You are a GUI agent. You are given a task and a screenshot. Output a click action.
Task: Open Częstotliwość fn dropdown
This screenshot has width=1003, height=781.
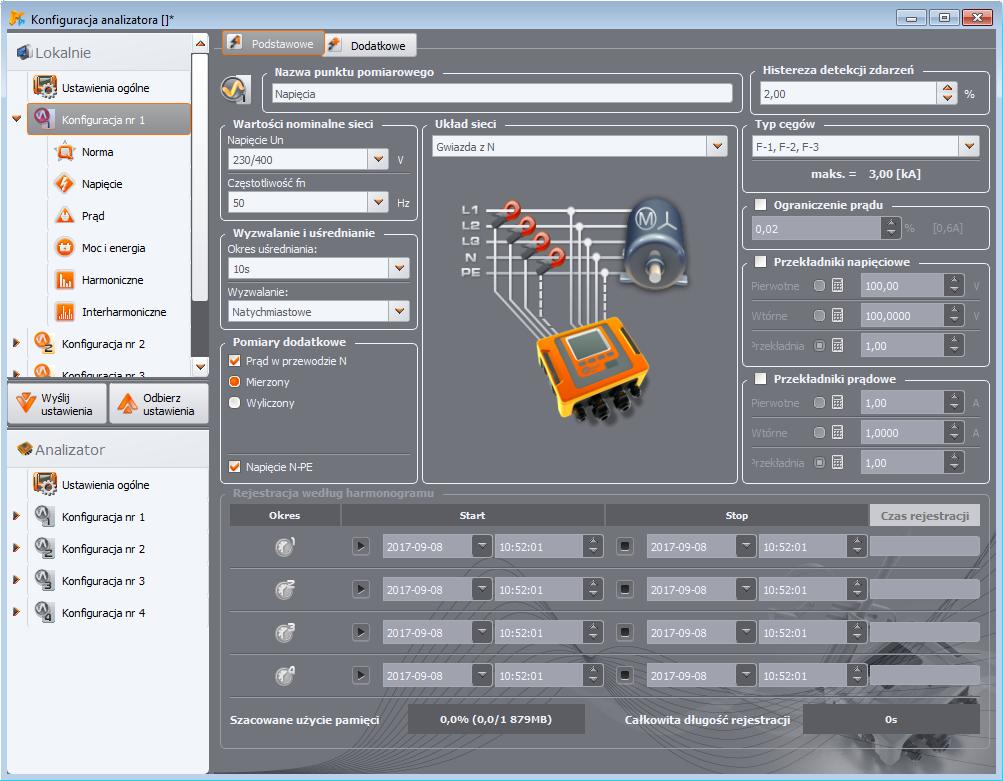coord(378,202)
